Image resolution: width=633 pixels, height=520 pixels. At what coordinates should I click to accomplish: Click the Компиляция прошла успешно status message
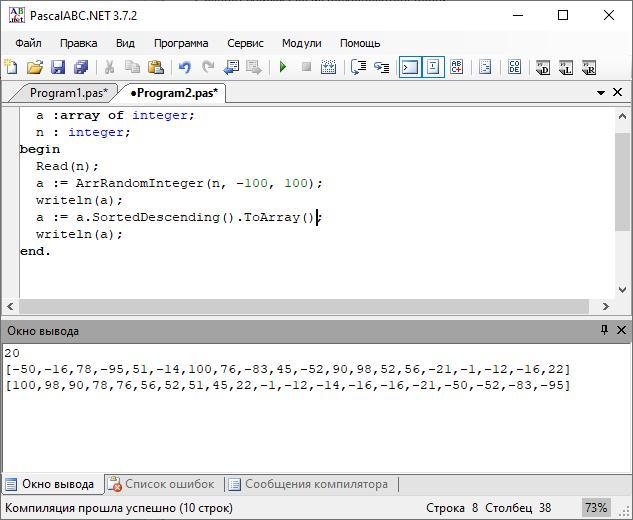119,508
